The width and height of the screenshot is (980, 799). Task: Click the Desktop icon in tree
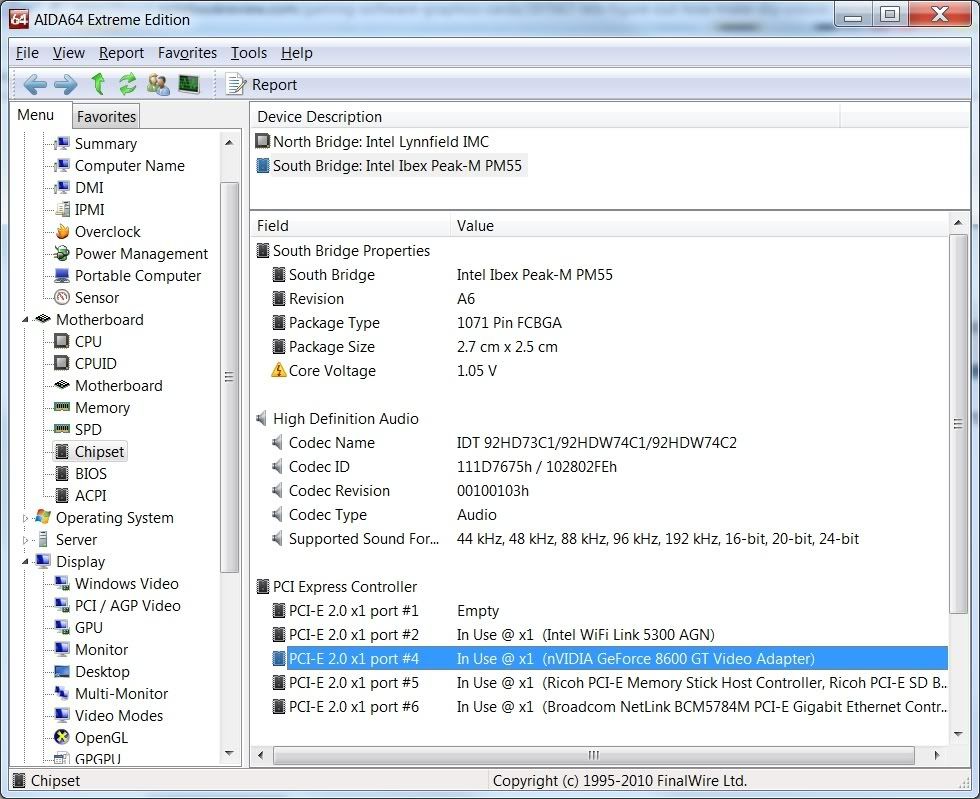62,671
